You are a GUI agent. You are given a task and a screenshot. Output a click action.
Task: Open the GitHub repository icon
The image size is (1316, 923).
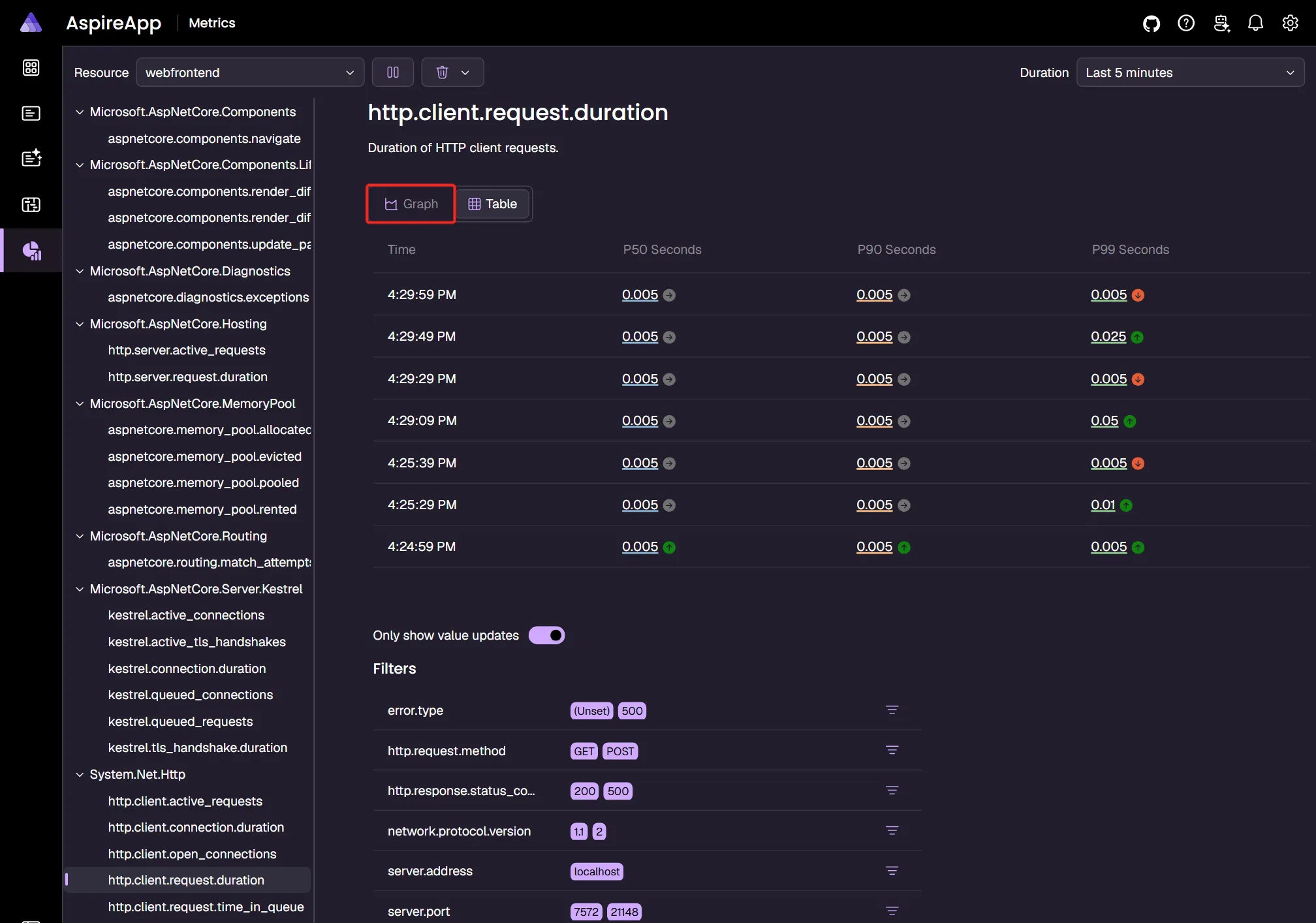[1151, 23]
